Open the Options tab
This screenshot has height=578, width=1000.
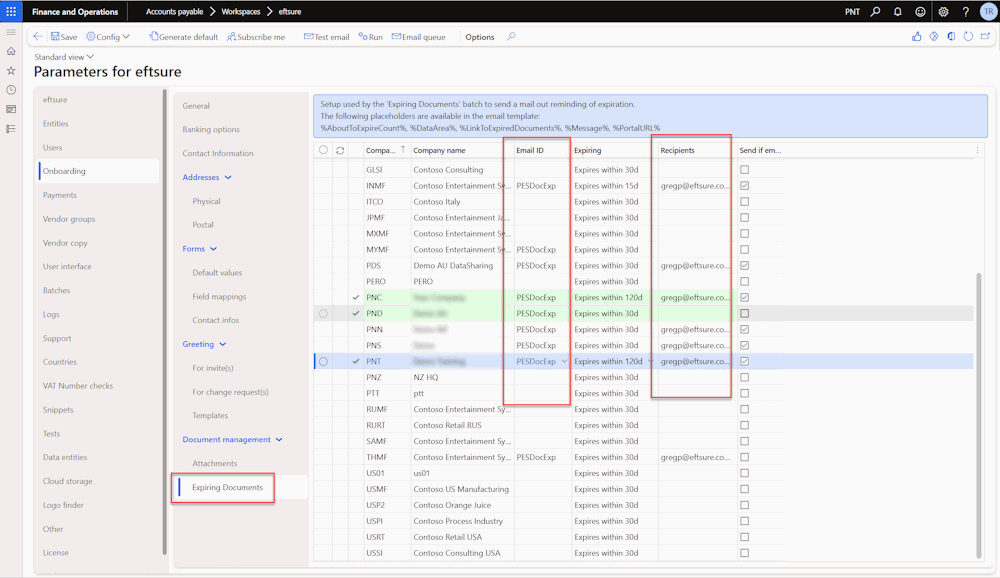(480, 37)
